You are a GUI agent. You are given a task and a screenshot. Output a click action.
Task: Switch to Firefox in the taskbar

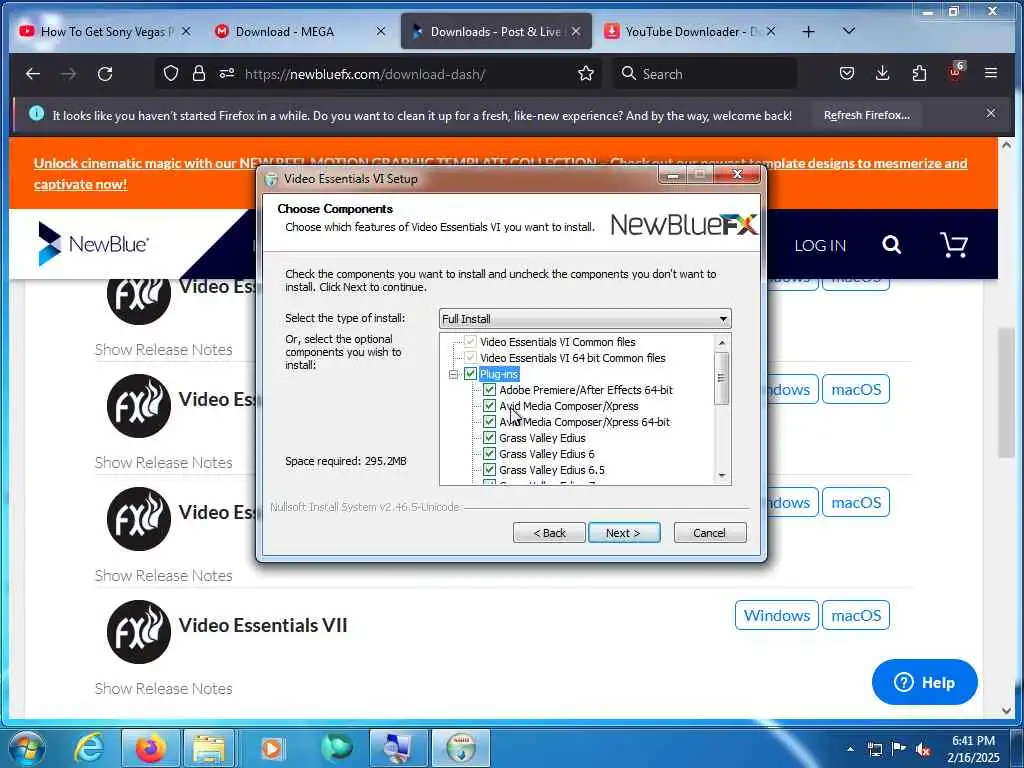pyautogui.click(x=150, y=748)
